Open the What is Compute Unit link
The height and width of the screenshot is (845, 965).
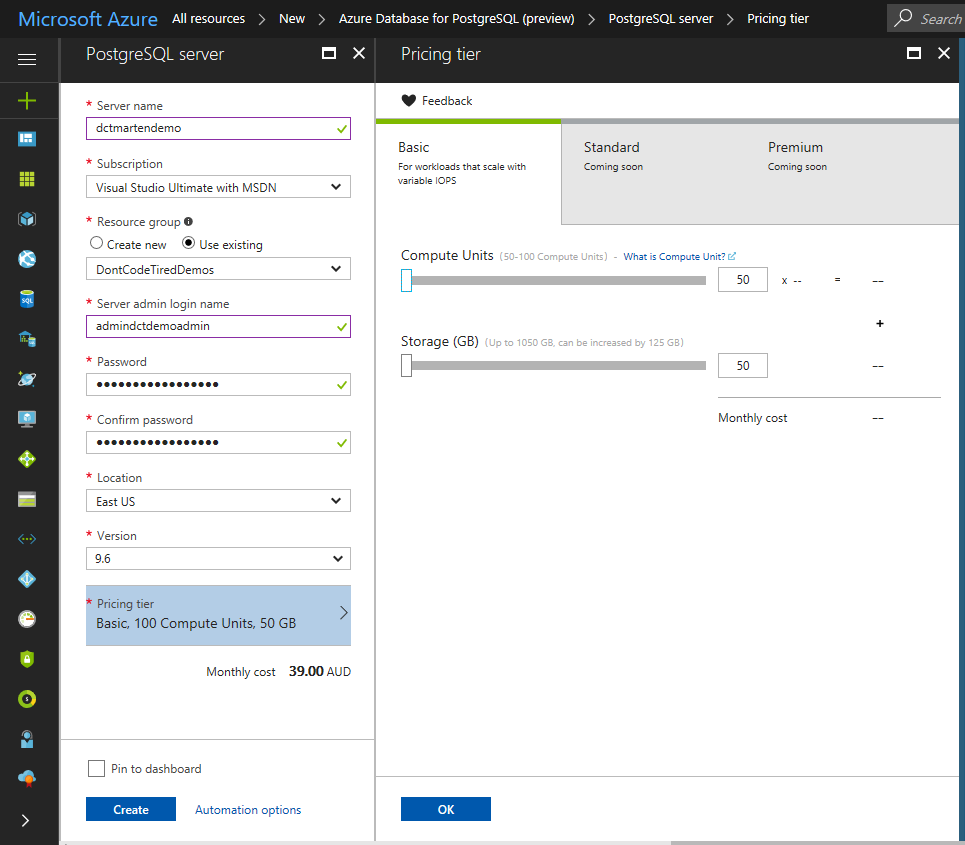(674, 256)
